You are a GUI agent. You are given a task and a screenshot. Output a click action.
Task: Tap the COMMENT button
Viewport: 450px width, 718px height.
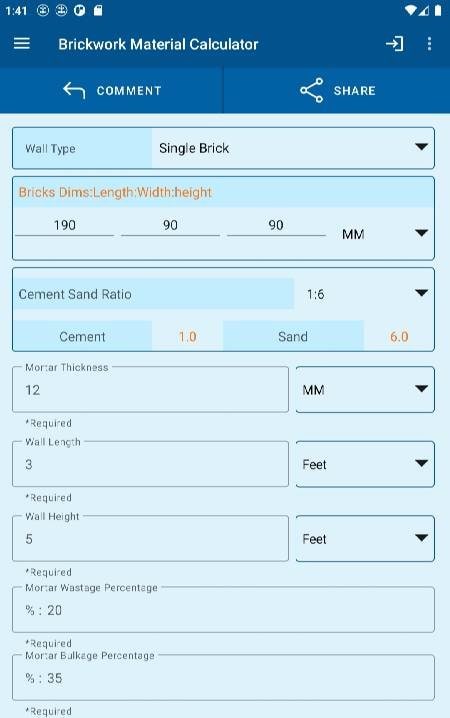[x=112, y=90]
